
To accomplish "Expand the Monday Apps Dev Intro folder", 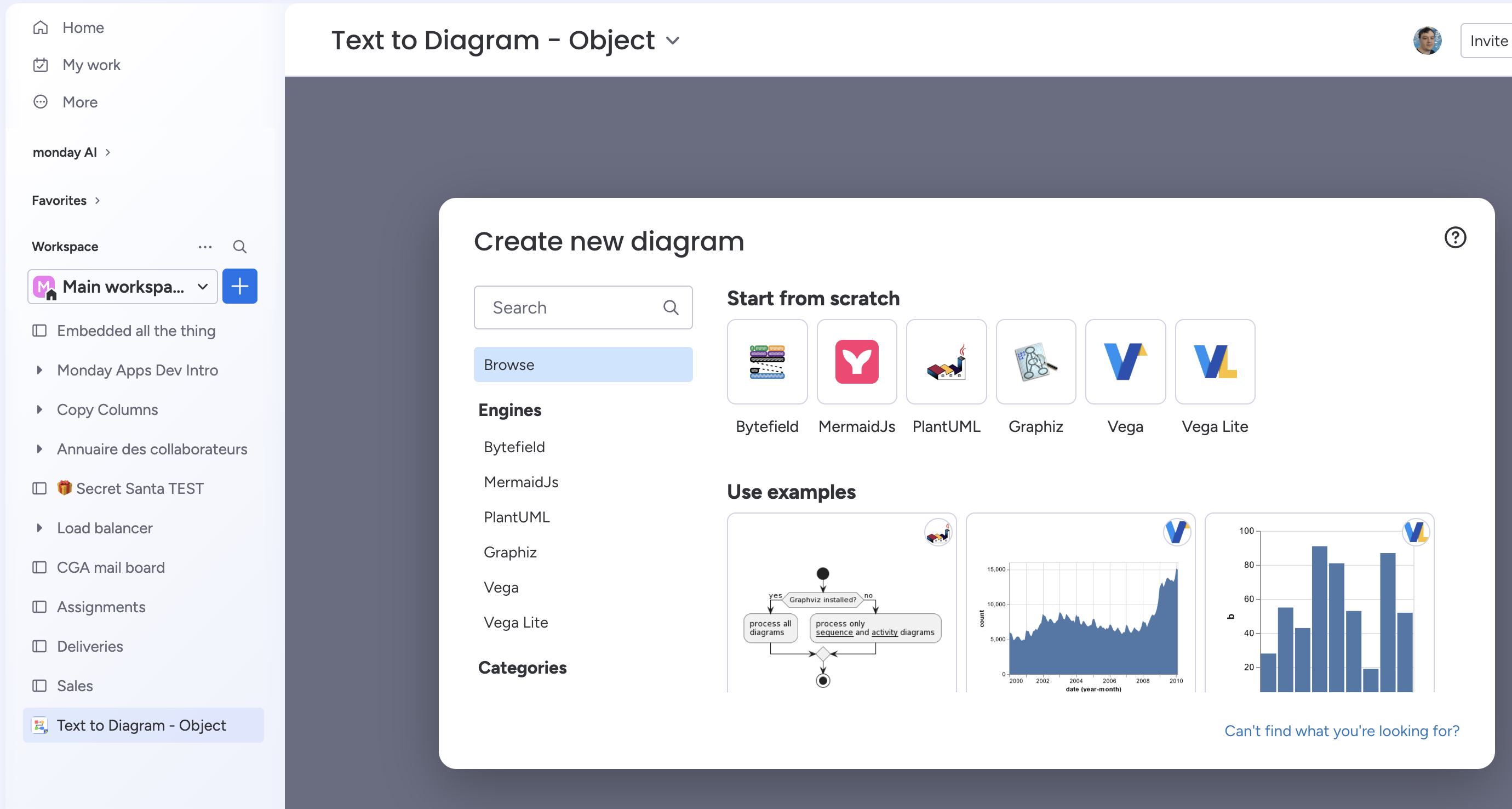I will coord(39,370).
